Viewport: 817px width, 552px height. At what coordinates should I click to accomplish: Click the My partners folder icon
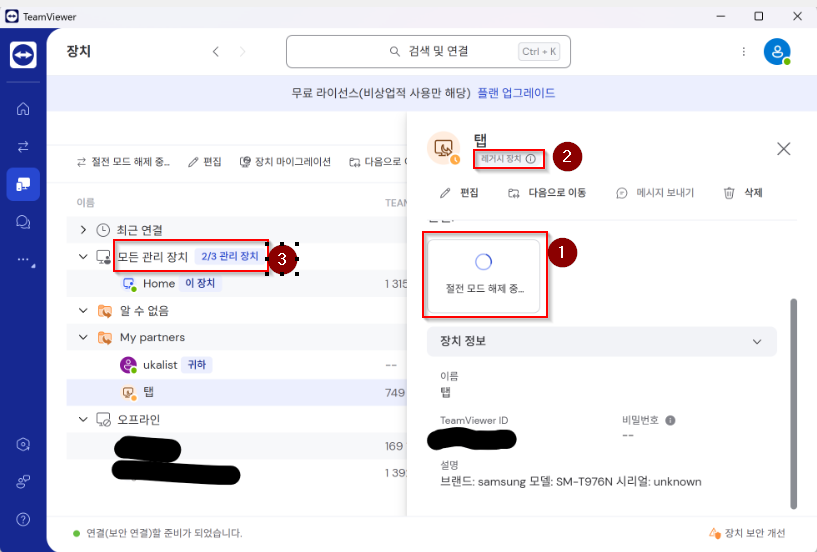(104, 338)
